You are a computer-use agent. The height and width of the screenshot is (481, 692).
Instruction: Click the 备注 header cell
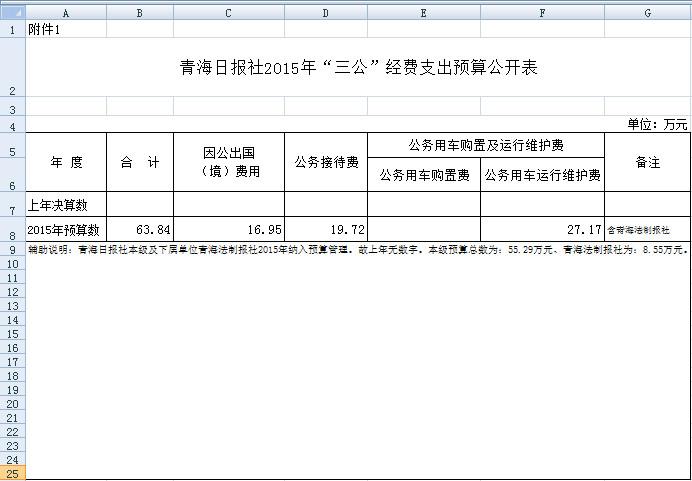pos(648,162)
